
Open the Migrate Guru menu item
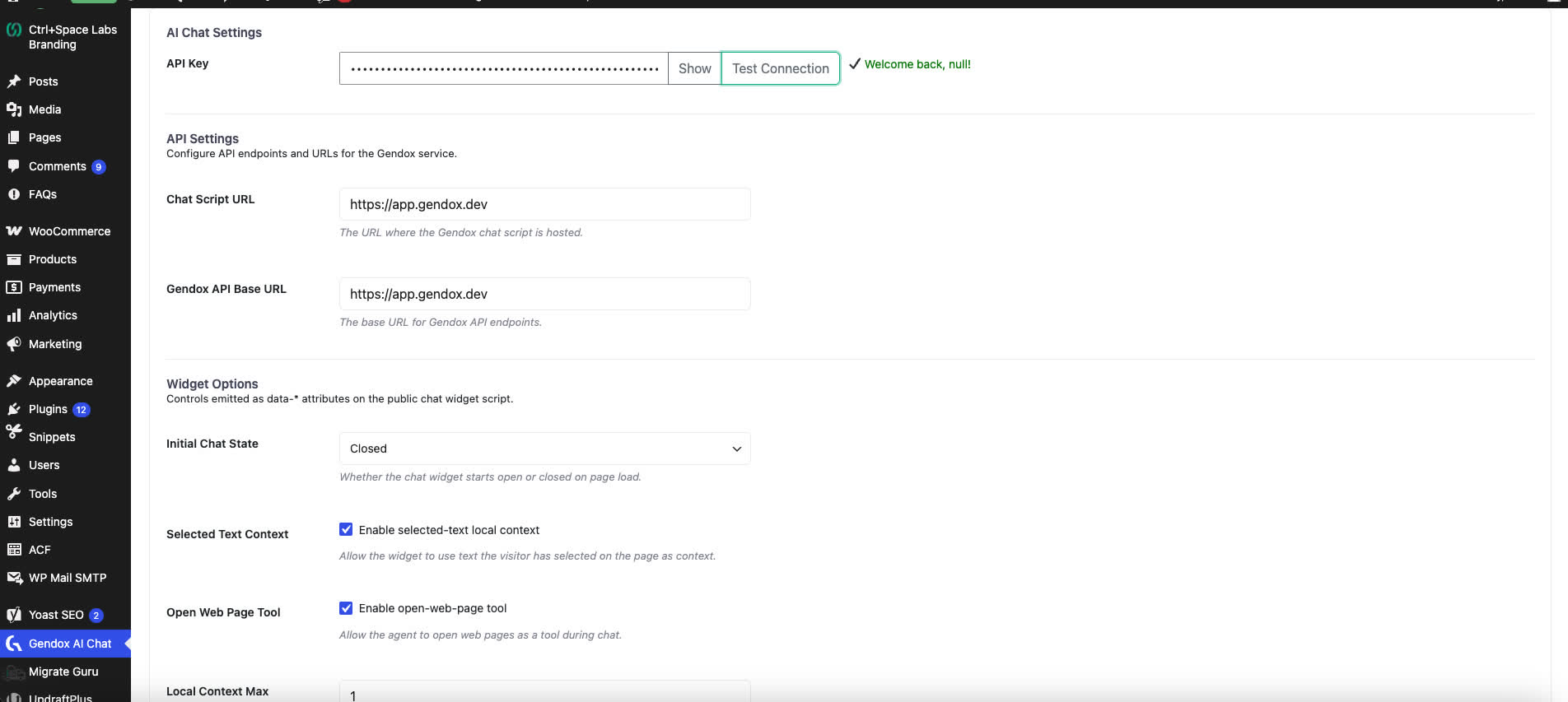[x=65, y=672]
